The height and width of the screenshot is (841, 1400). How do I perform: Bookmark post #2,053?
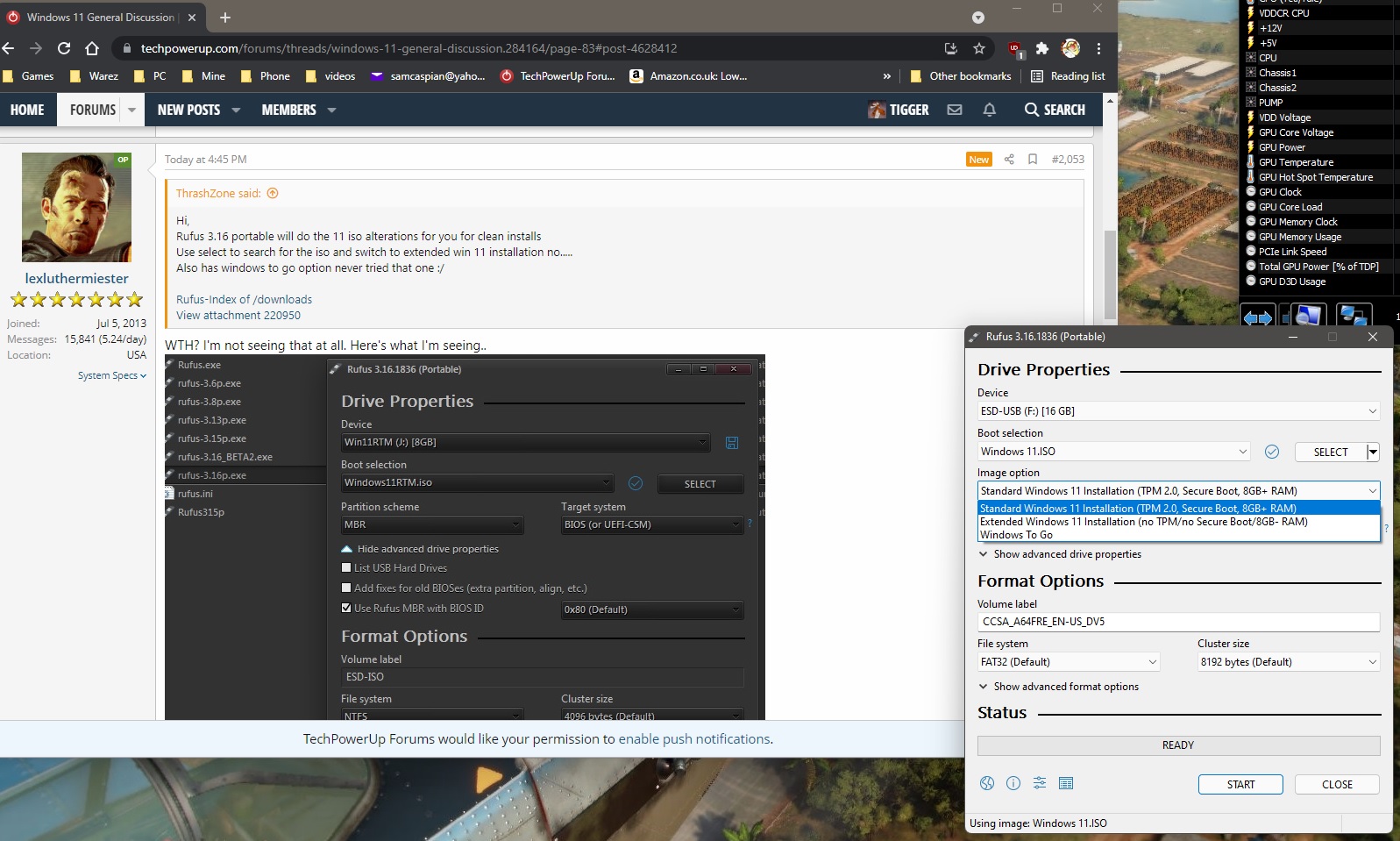point(1033,159)
